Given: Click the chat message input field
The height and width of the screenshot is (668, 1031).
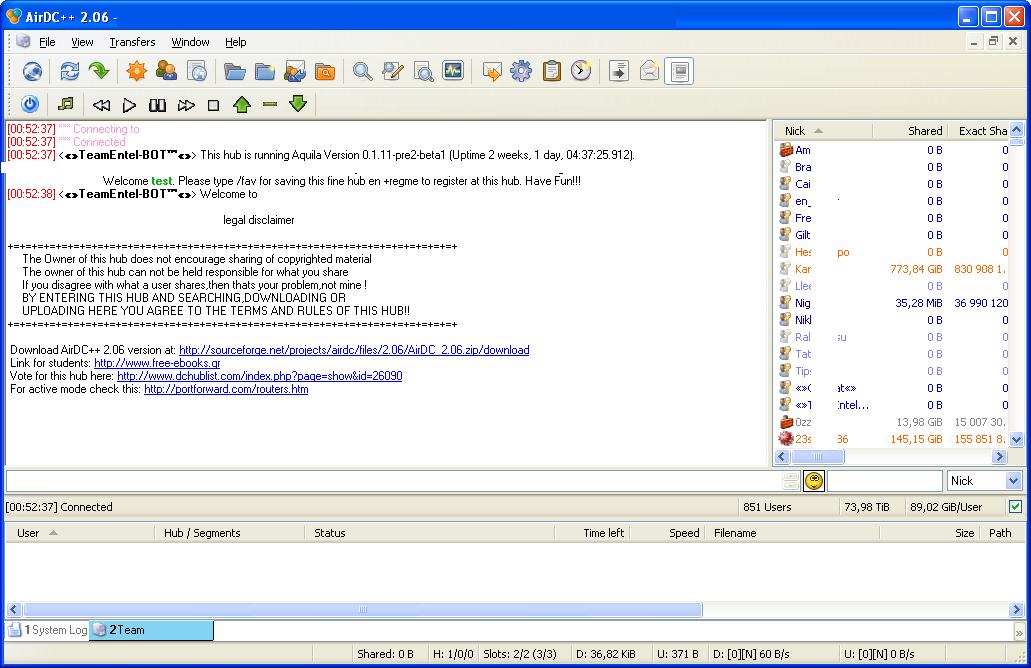Looking at the screenshot, I should (396, 481).
